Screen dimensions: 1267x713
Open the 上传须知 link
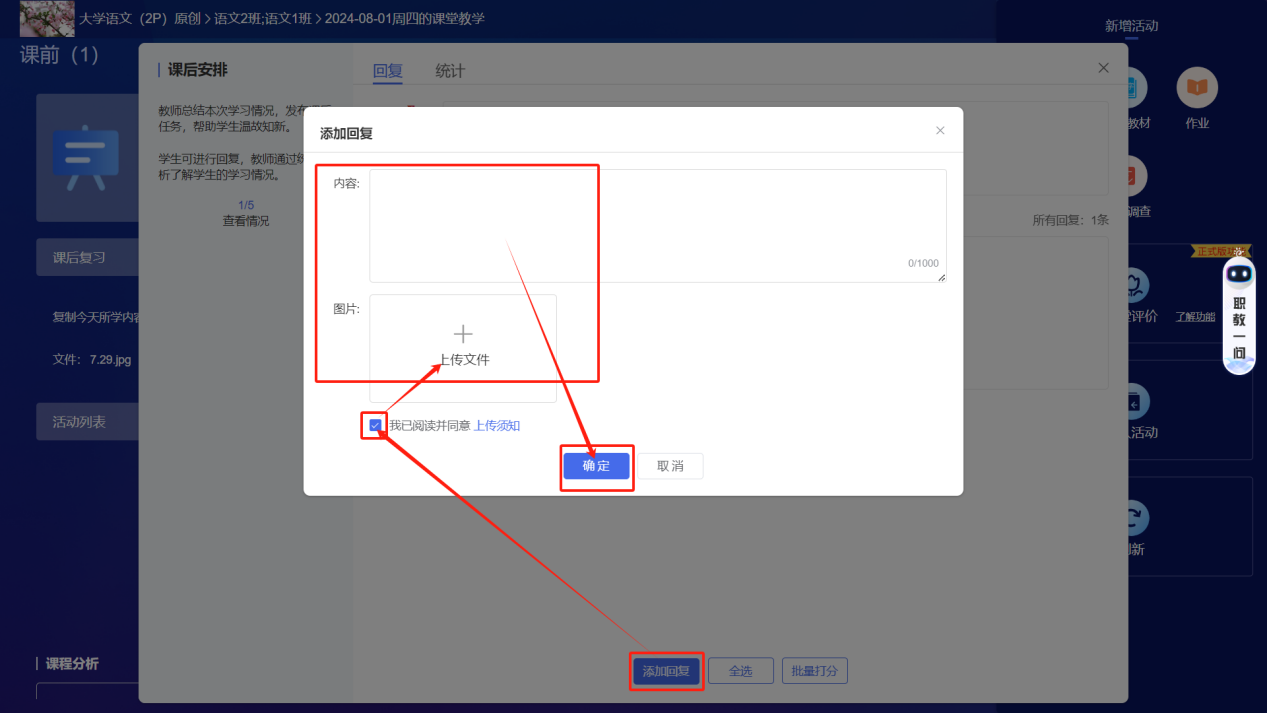[x=496, y=426]
